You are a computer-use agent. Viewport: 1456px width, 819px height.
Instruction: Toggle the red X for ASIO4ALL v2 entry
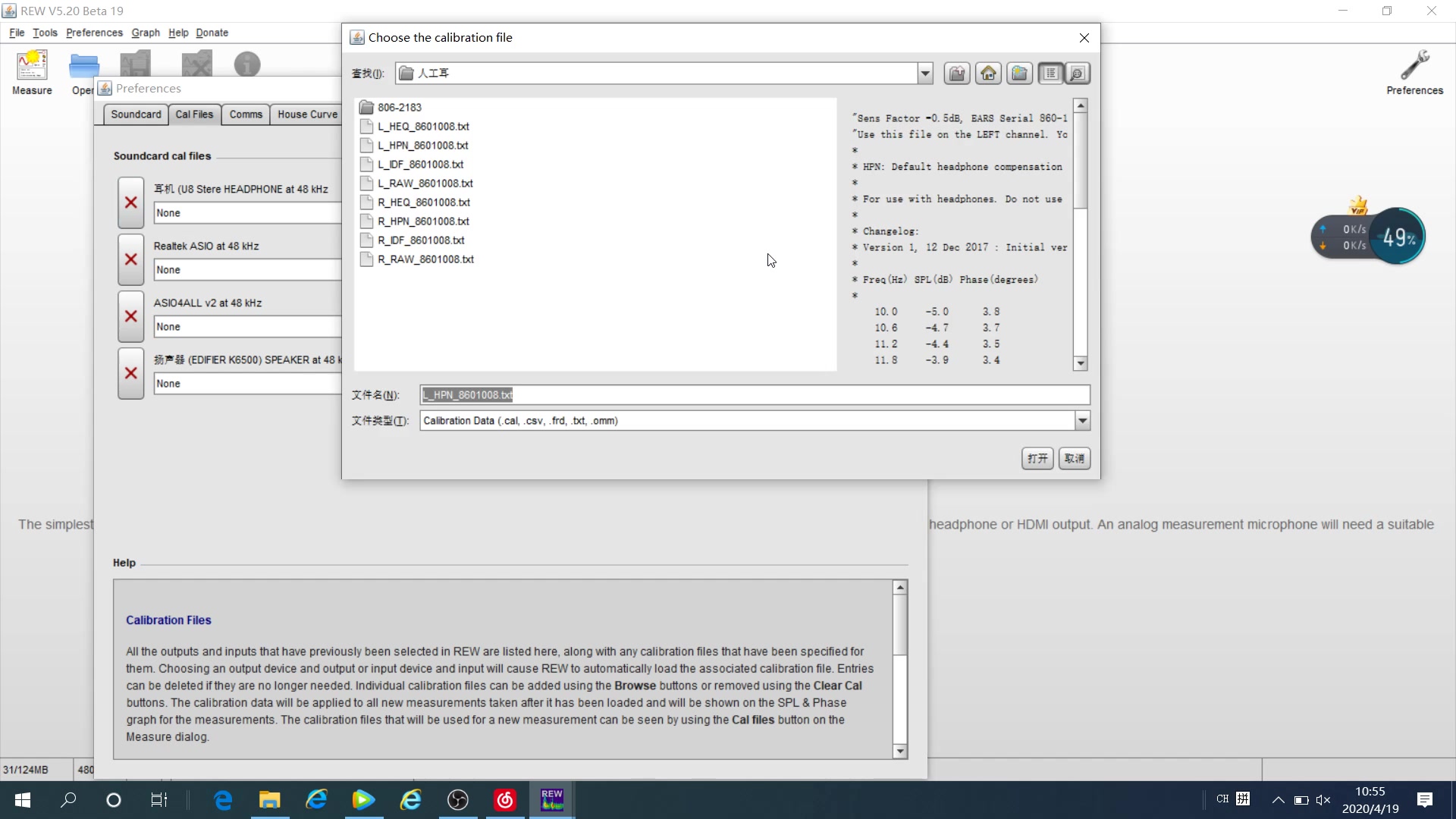point(131,316)
